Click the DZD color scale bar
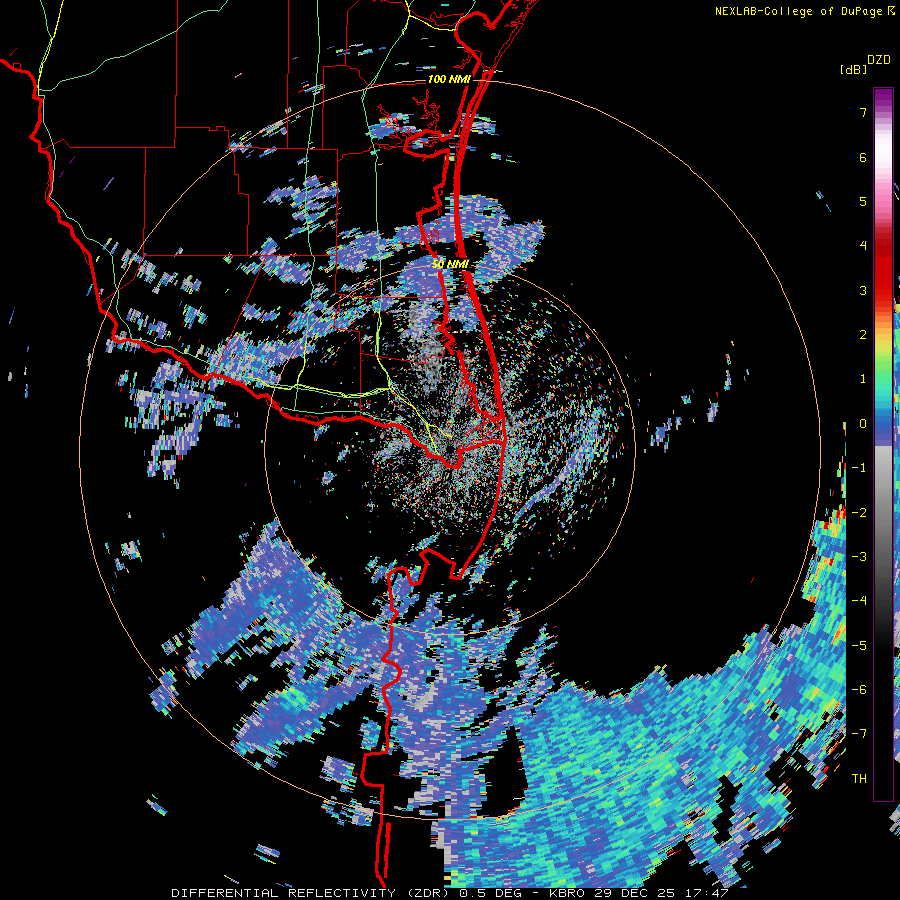The width and height of the screenshot is (900, 900). pos(883,444)
